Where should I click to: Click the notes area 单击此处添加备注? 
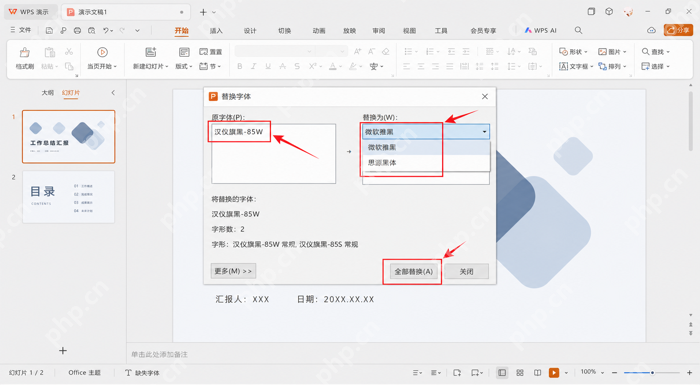(x=159, y=354)
